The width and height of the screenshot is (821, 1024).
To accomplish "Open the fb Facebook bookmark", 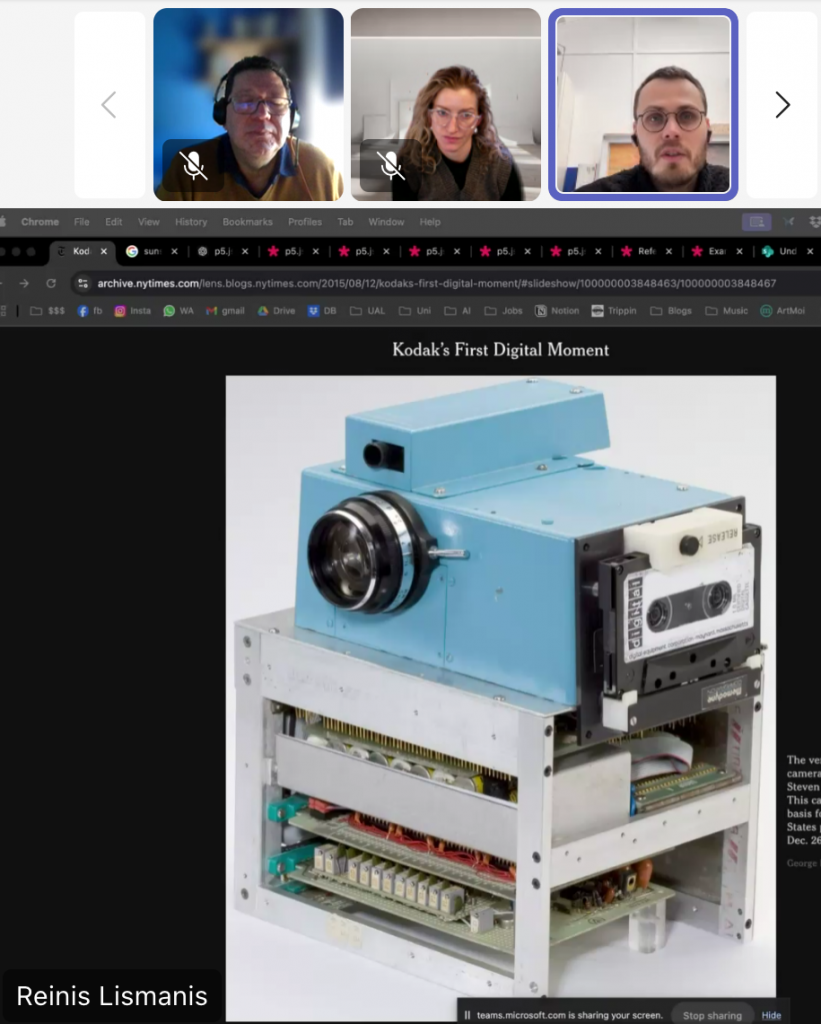I will (x=90, y=311).
